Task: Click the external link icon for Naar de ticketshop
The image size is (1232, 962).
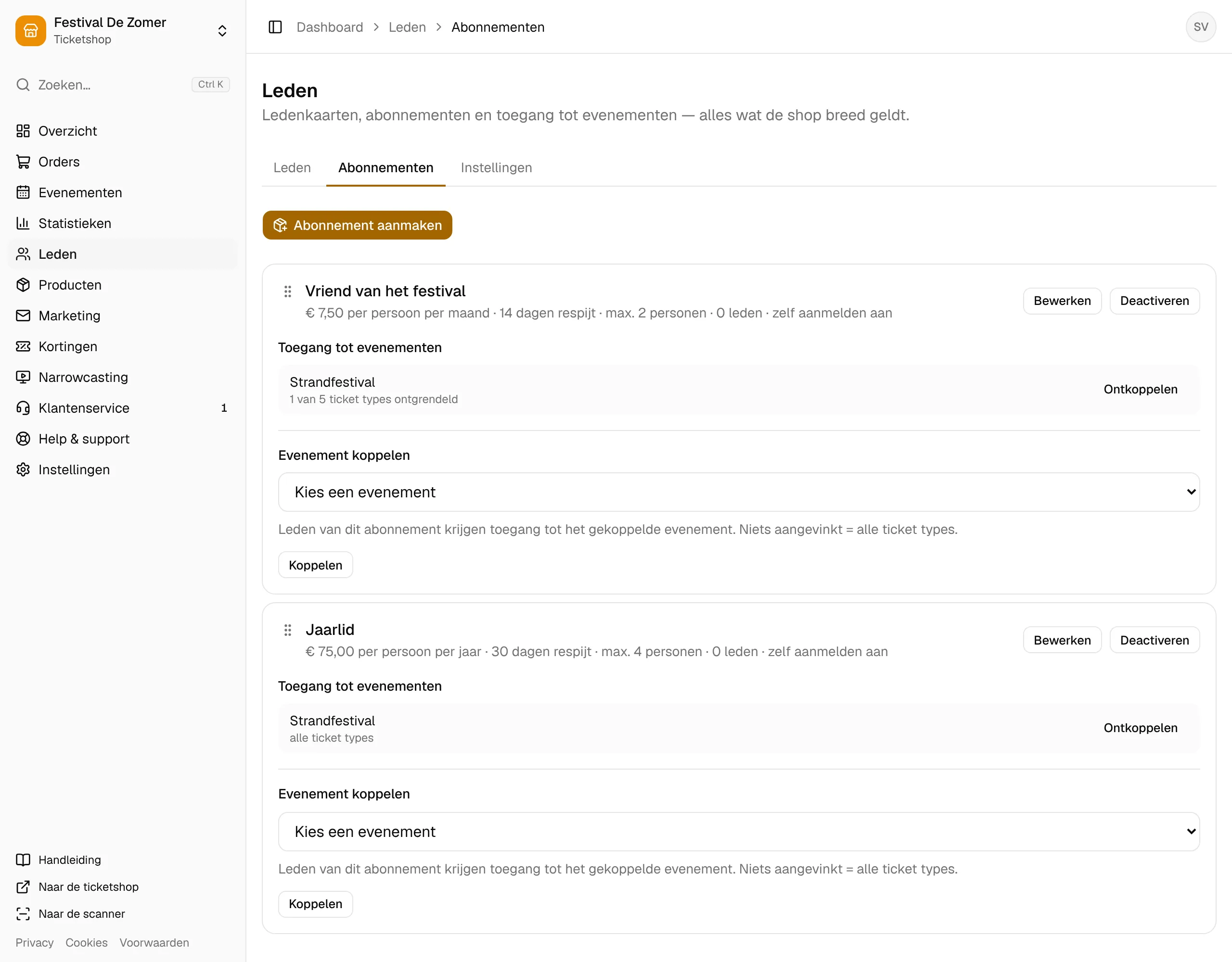Action: click(x=23, y=887)
